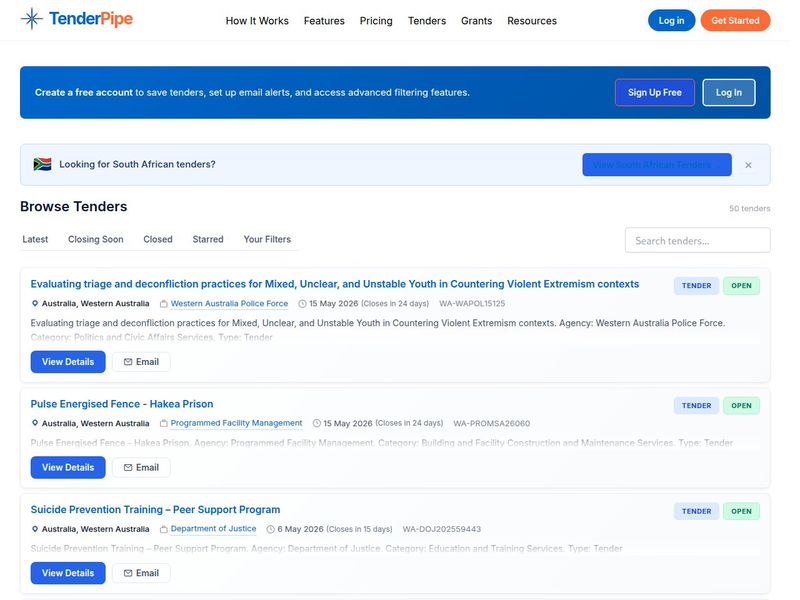Open Tenders in the top navigation
This screenshot has width=800, height=600.
point(427,21)
